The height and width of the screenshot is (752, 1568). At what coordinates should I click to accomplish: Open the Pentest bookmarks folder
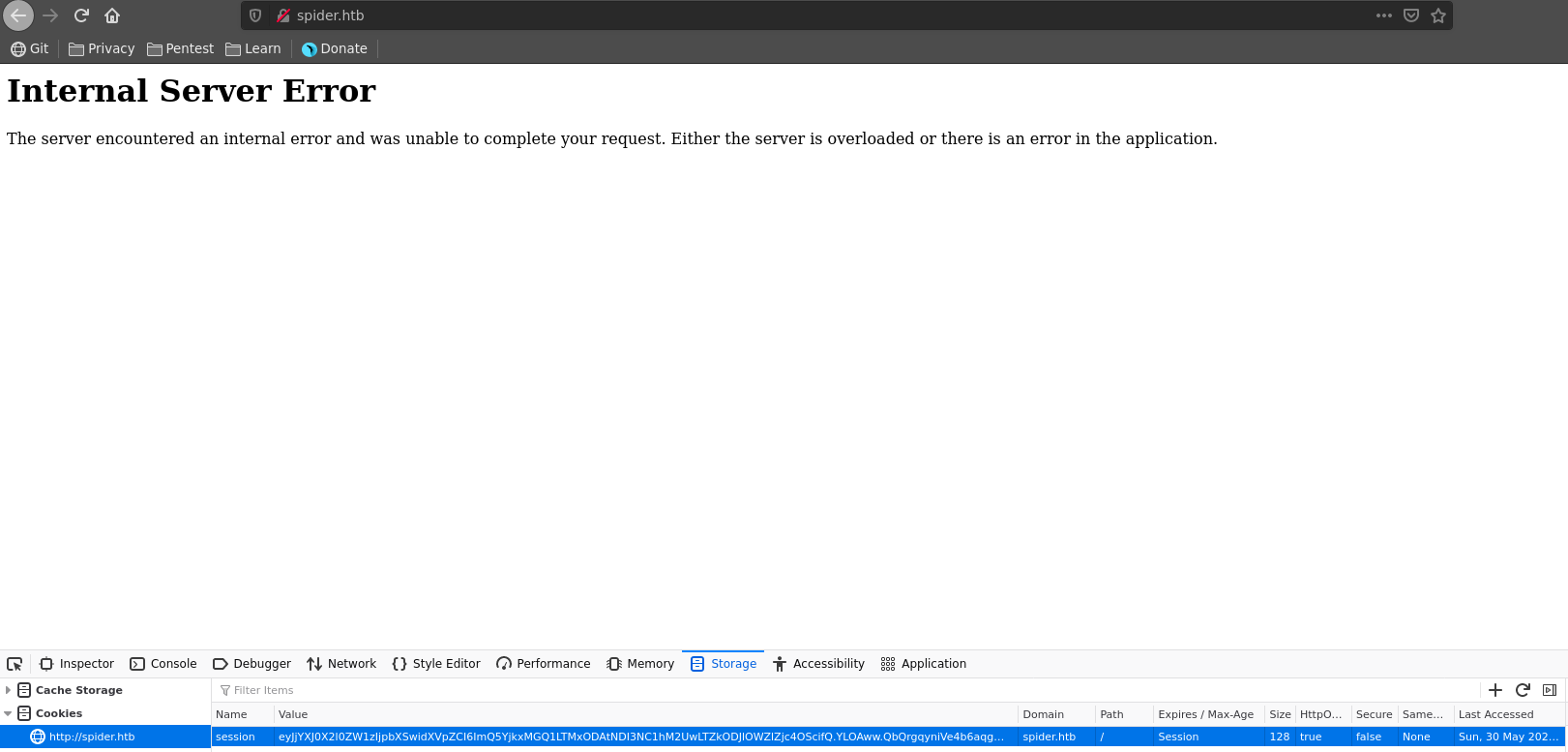click(x=180, y=48)
